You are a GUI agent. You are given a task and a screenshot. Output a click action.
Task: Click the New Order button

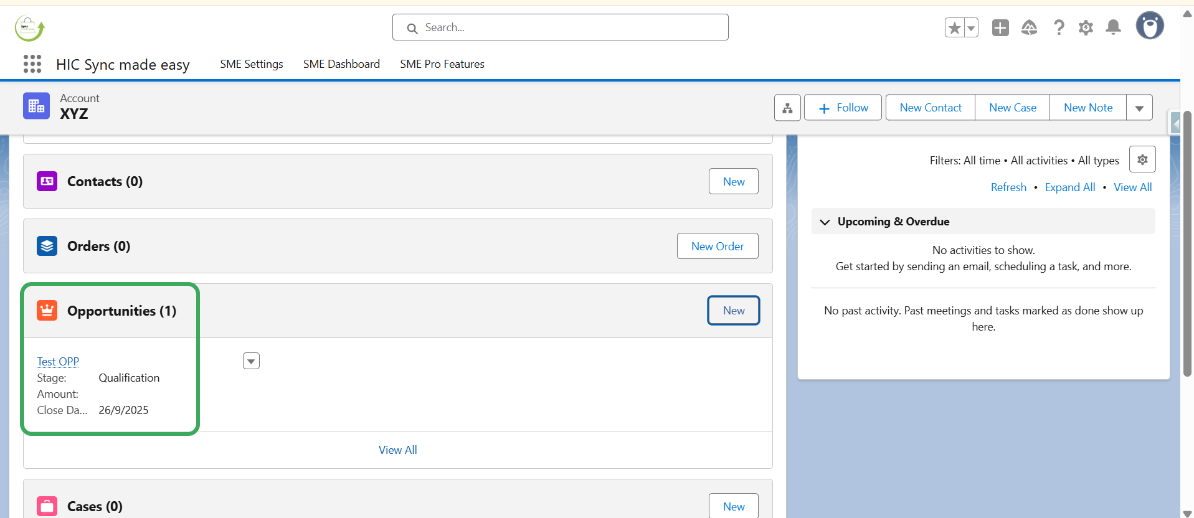pos(718,246)
